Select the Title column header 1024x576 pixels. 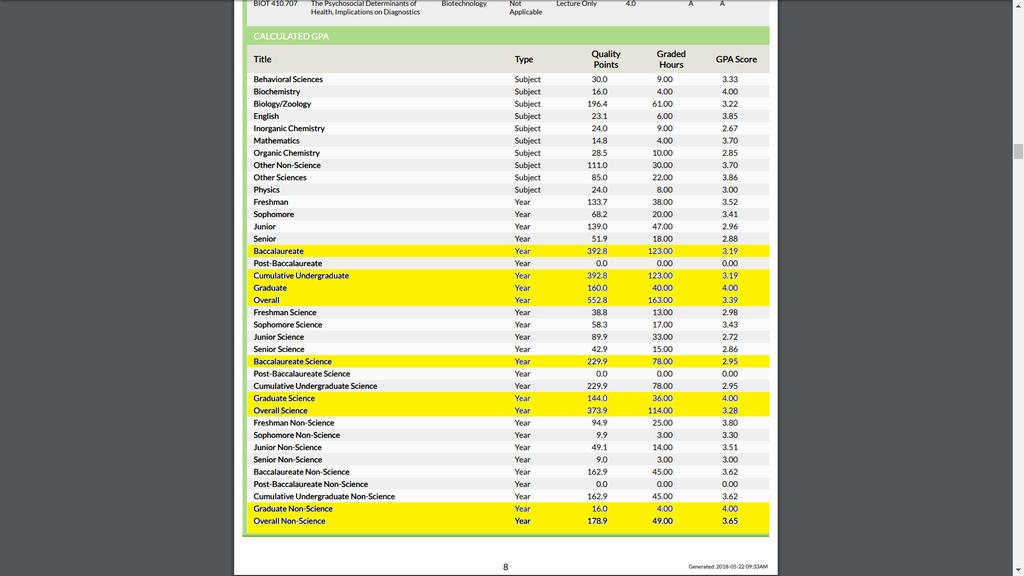(262, 59)
